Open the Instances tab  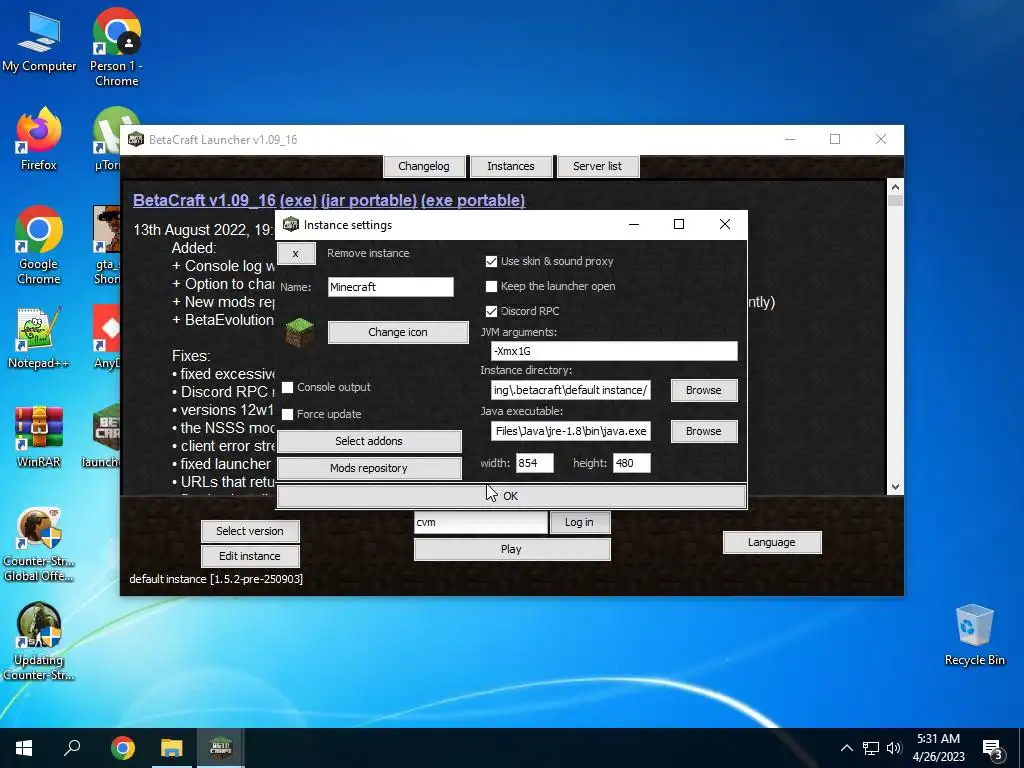point(511,166)
